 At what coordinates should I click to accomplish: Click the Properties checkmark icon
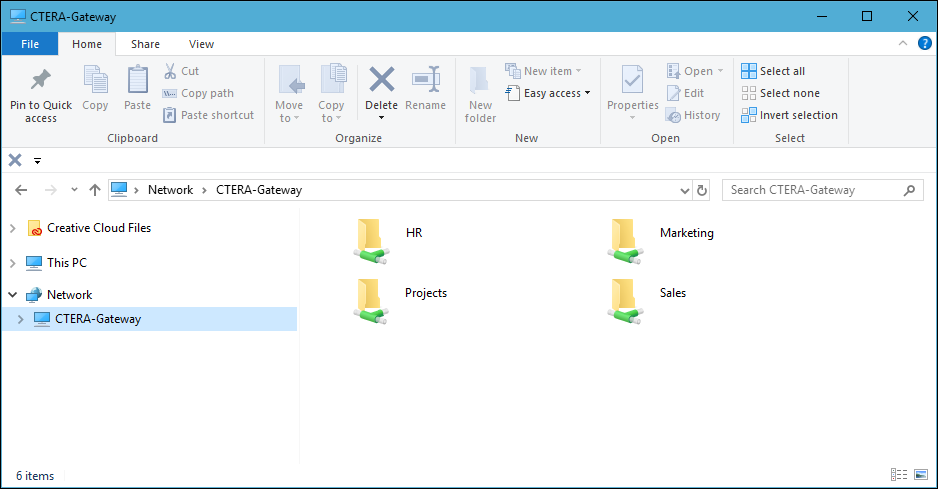pyautogui.click(x=632, y=80)
